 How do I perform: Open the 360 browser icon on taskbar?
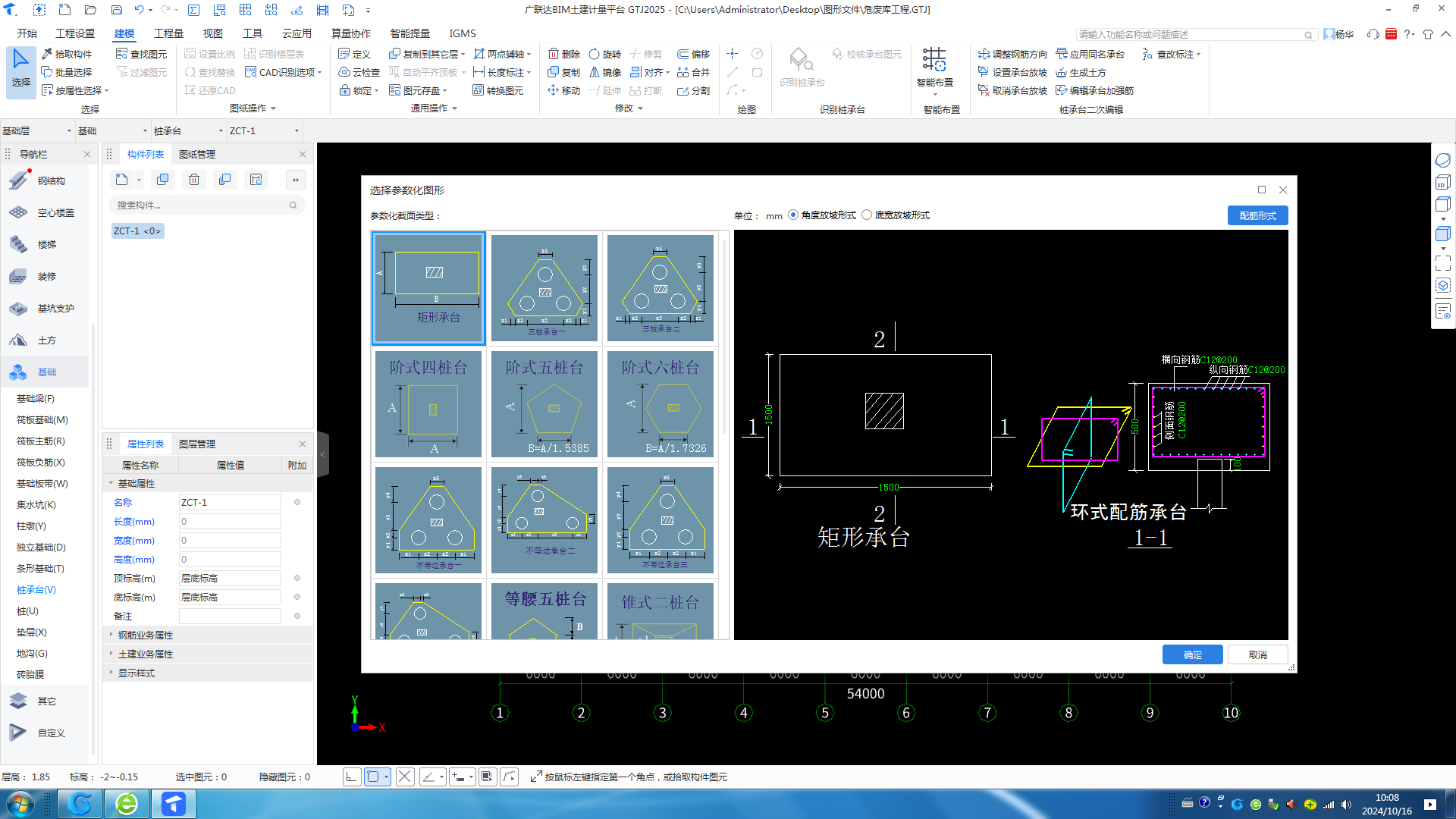point(127,804)
